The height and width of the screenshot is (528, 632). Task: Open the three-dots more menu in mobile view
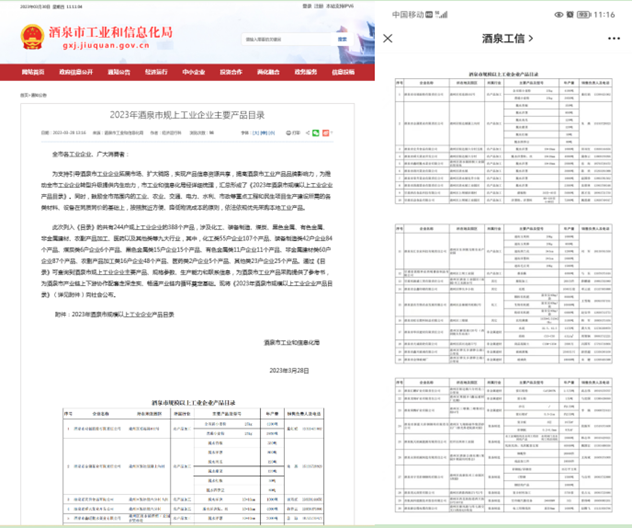point(614,38)
